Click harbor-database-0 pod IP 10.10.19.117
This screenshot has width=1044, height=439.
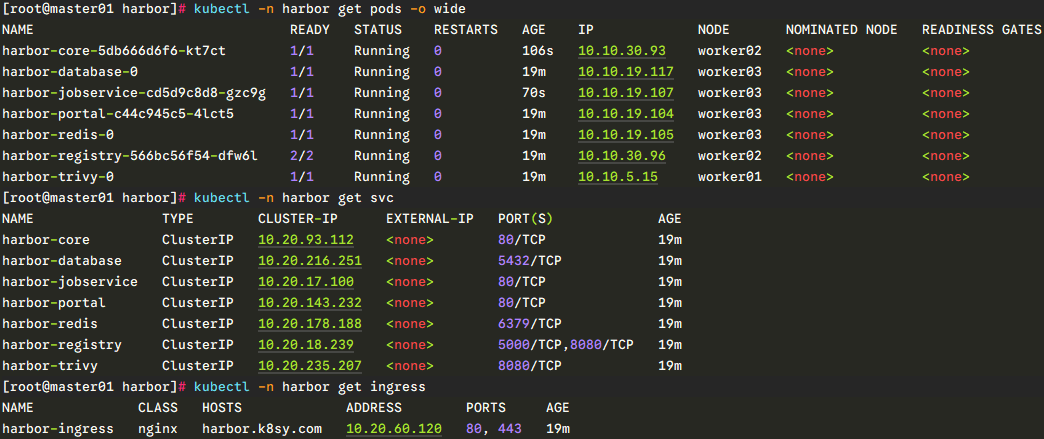[x=625, y=72]
